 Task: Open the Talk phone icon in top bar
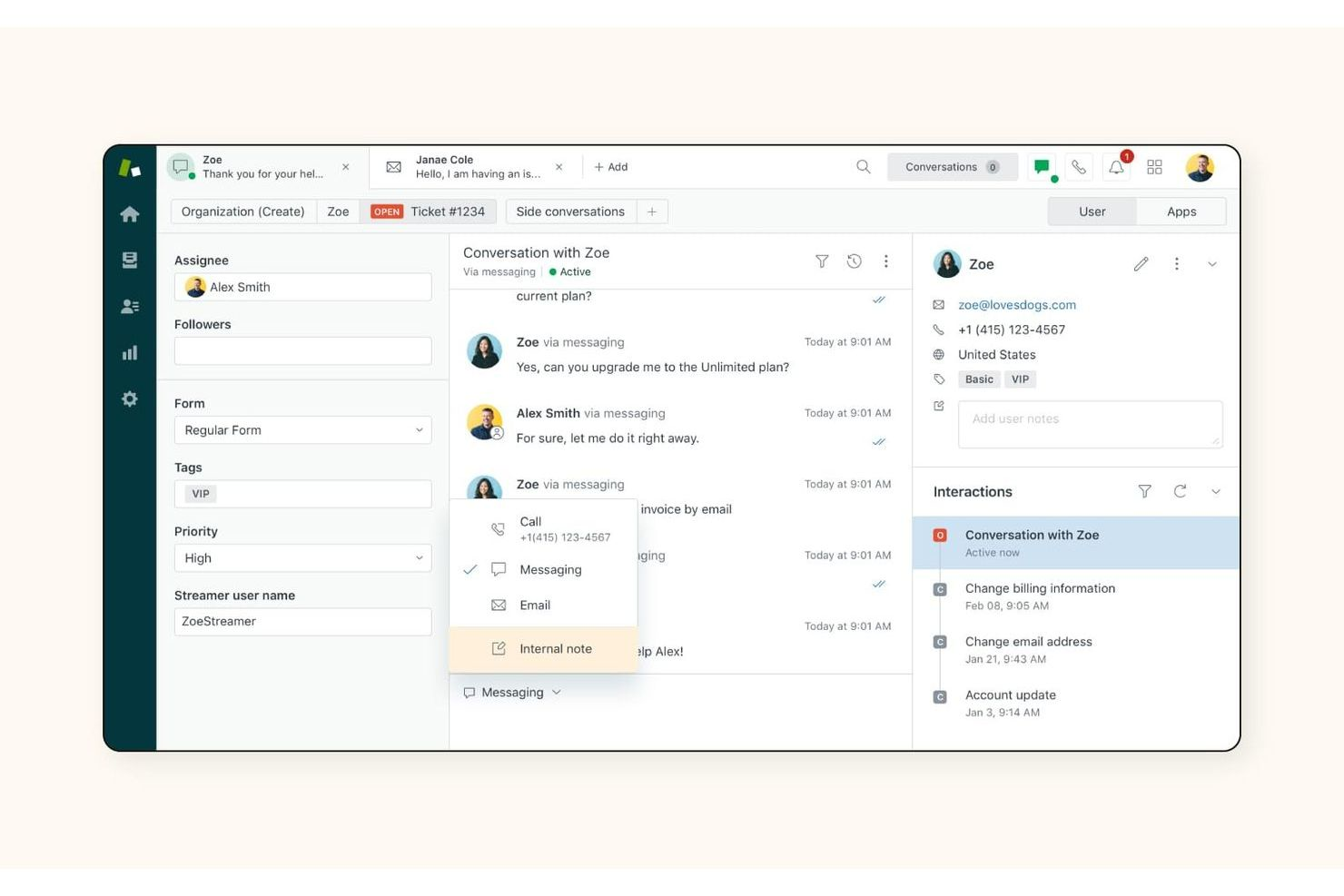[x=1079, y=166]
